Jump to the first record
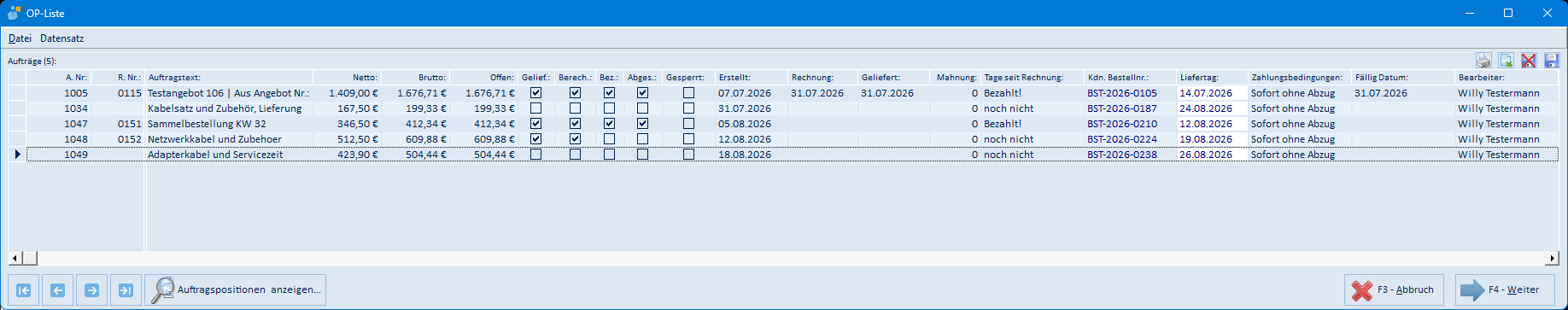The image size is (1568, 310). (x=24, y=290)
